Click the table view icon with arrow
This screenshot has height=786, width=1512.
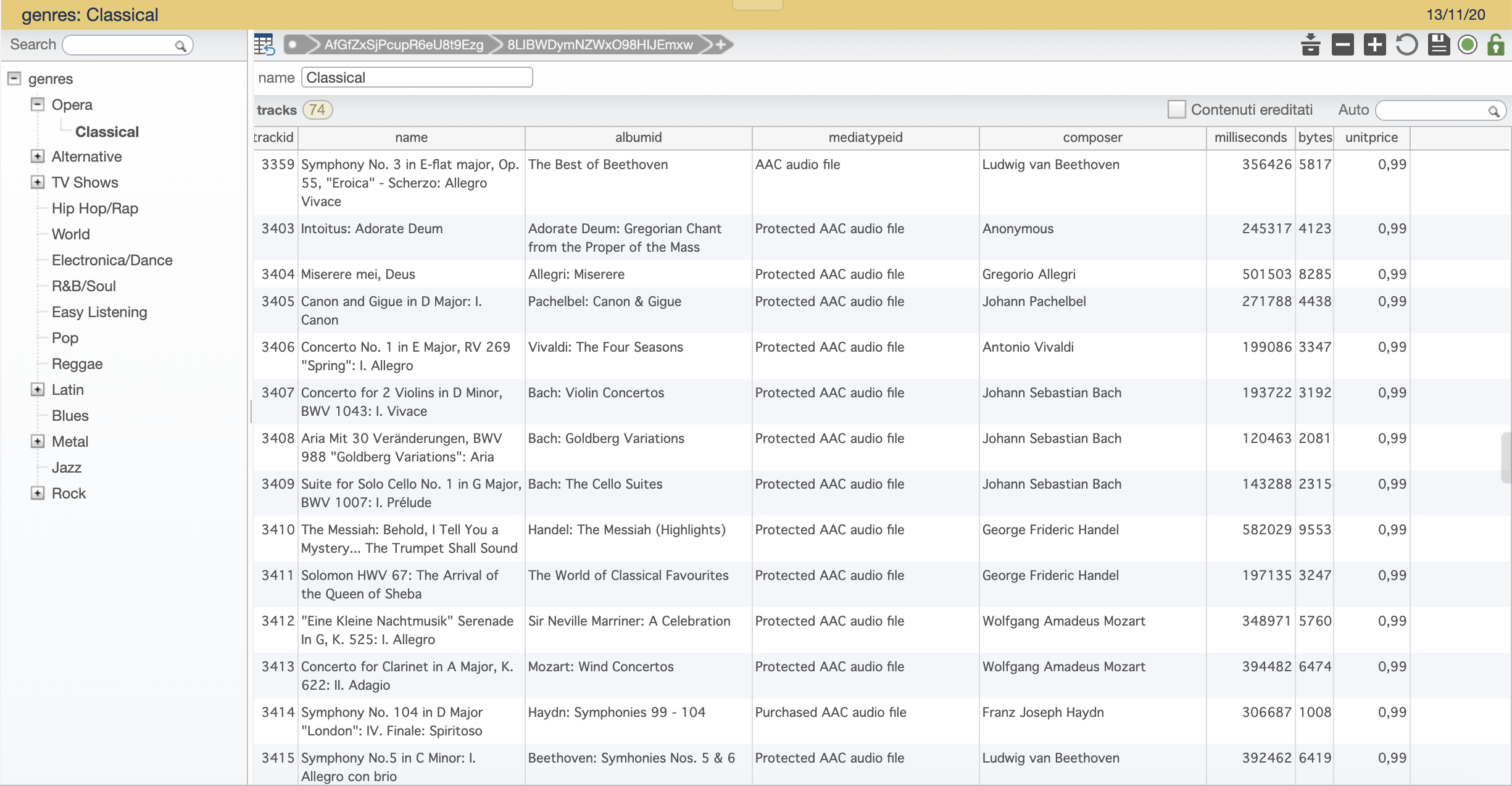tap(264, 44)
